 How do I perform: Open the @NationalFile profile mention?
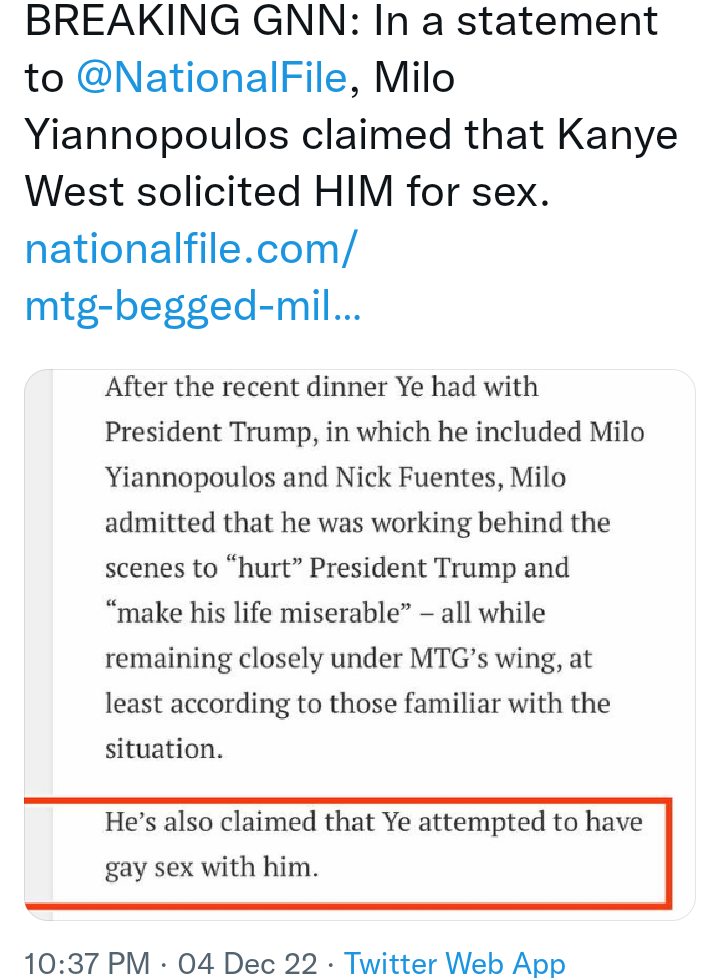pos(211,78)
